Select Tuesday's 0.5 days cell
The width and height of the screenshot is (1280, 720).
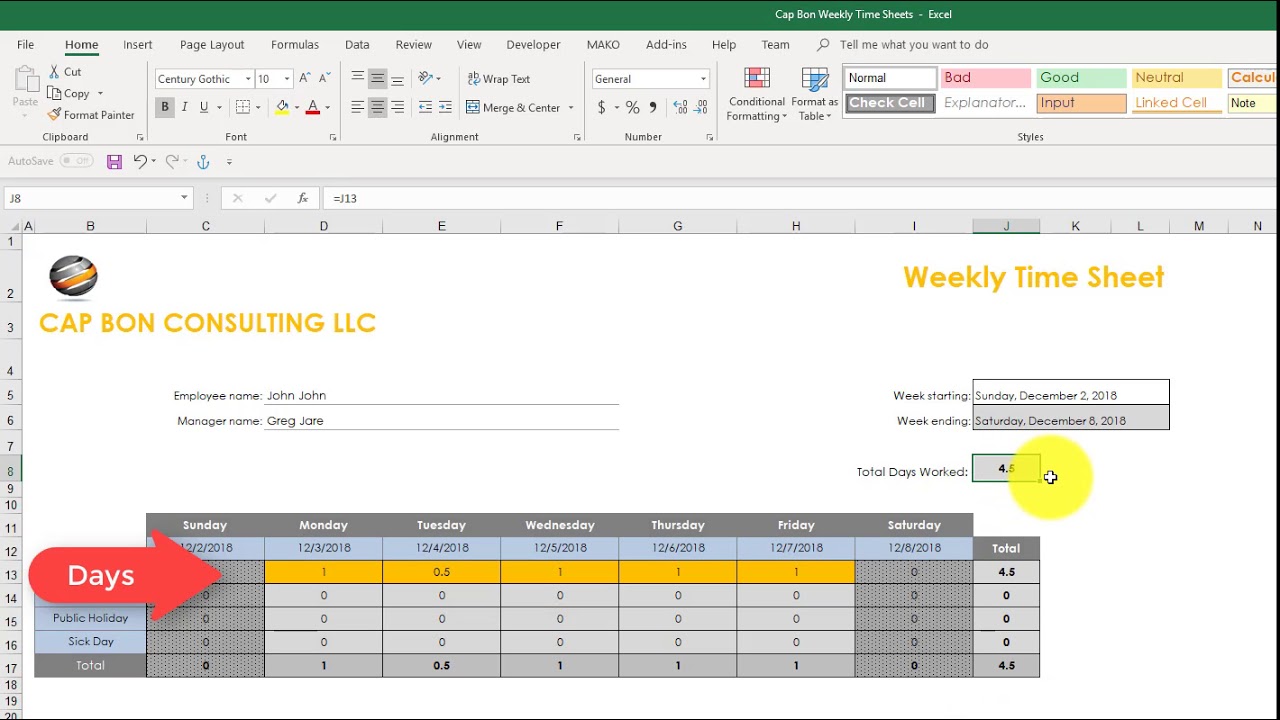coord(441,572)
